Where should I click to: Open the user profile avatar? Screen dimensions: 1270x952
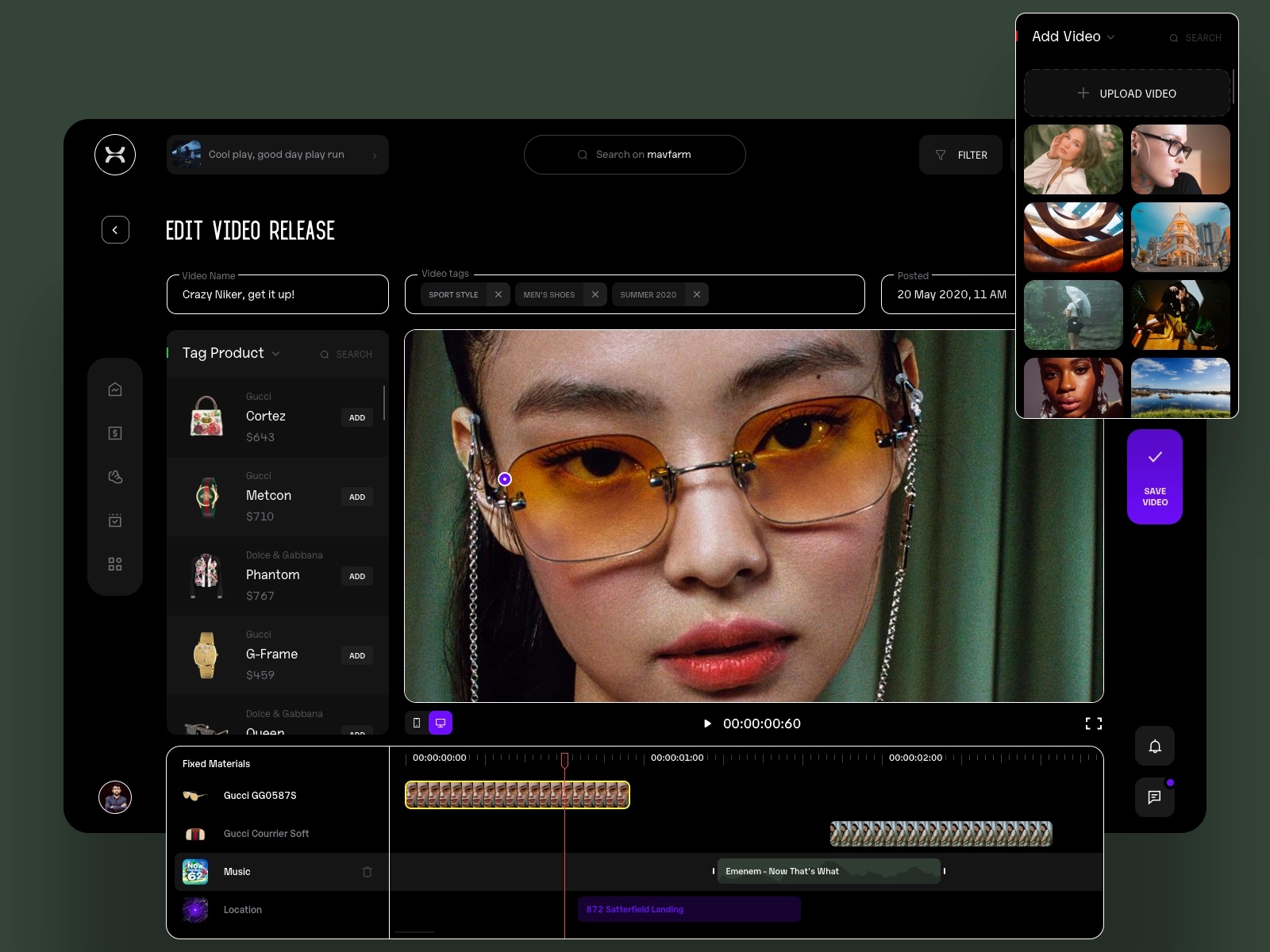115,797
